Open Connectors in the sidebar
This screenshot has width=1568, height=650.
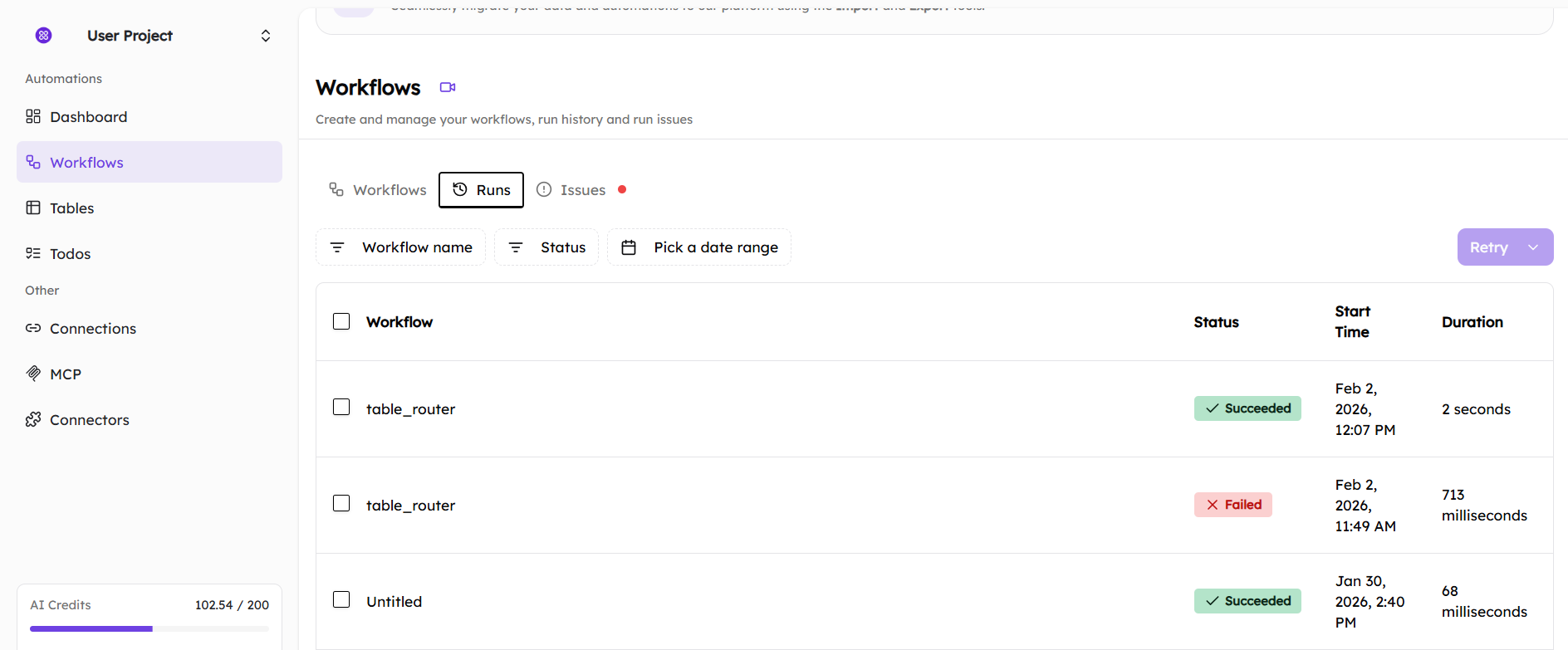pos(89,420)
